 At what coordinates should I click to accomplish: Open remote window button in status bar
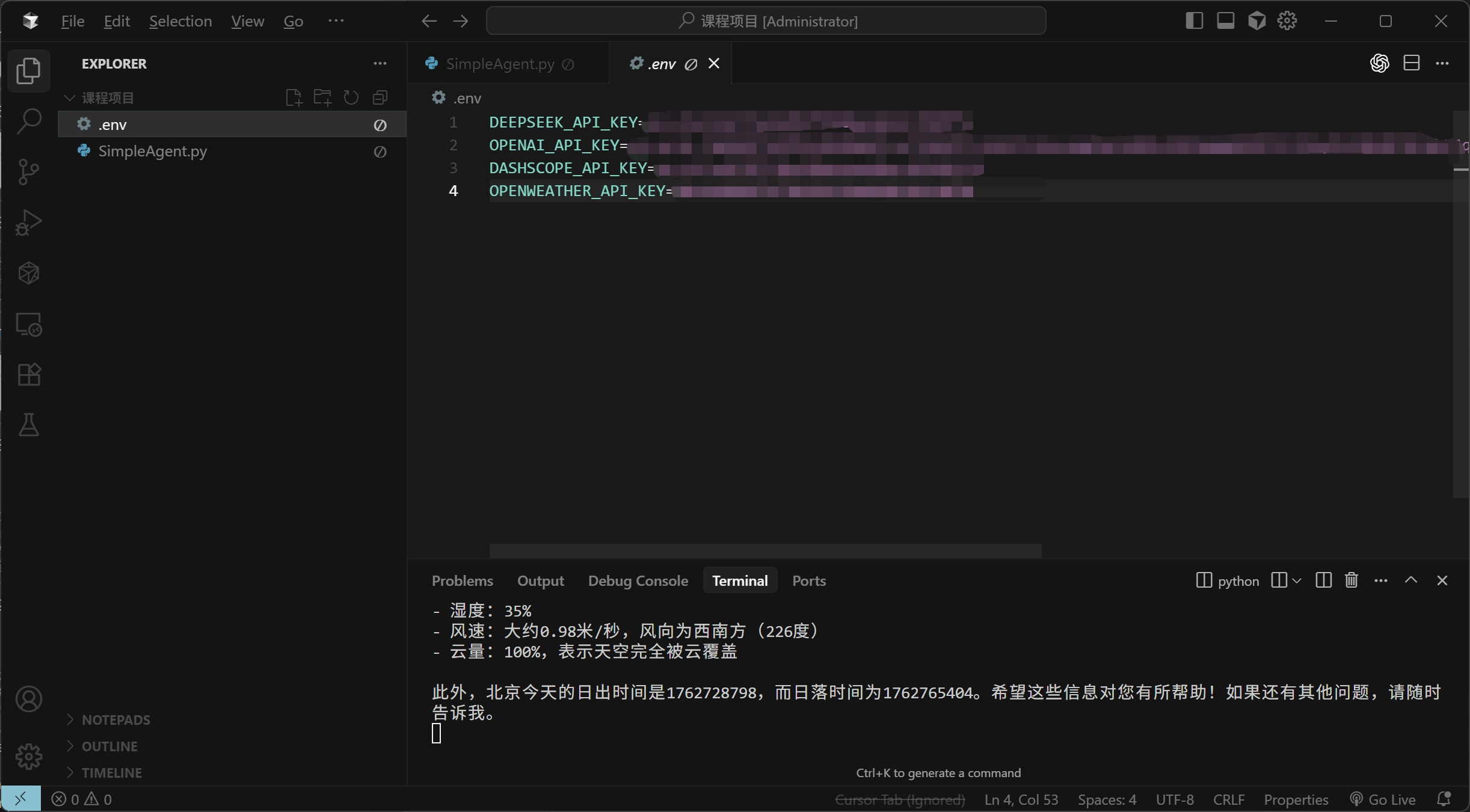click(20, 799)
